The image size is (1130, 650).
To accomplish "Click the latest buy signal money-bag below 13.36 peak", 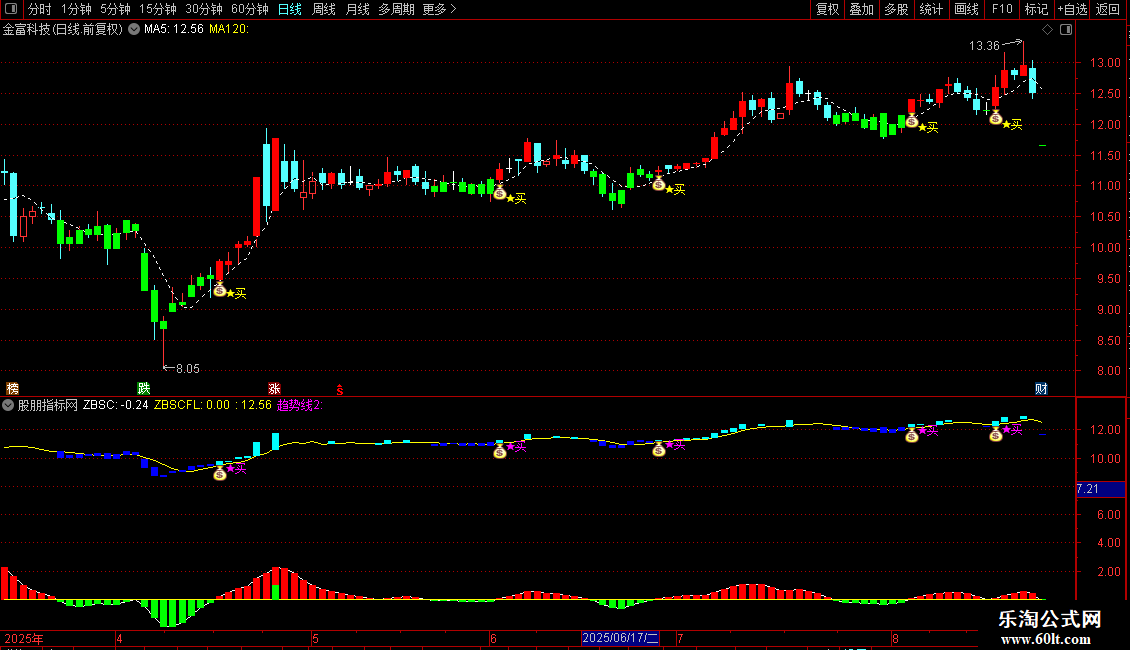I will 995,118.
